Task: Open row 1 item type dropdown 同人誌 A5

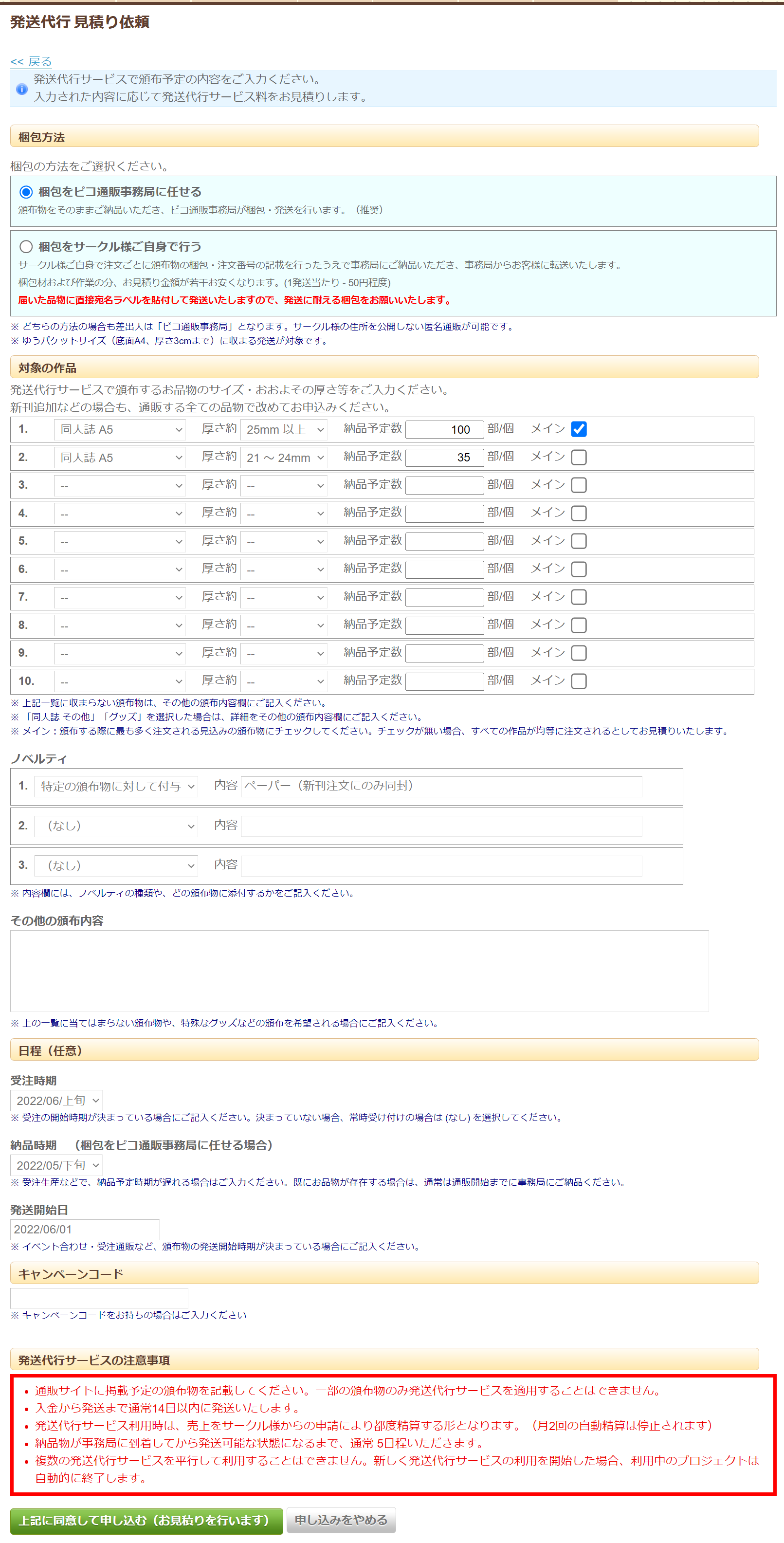Action: click(120, 429)
